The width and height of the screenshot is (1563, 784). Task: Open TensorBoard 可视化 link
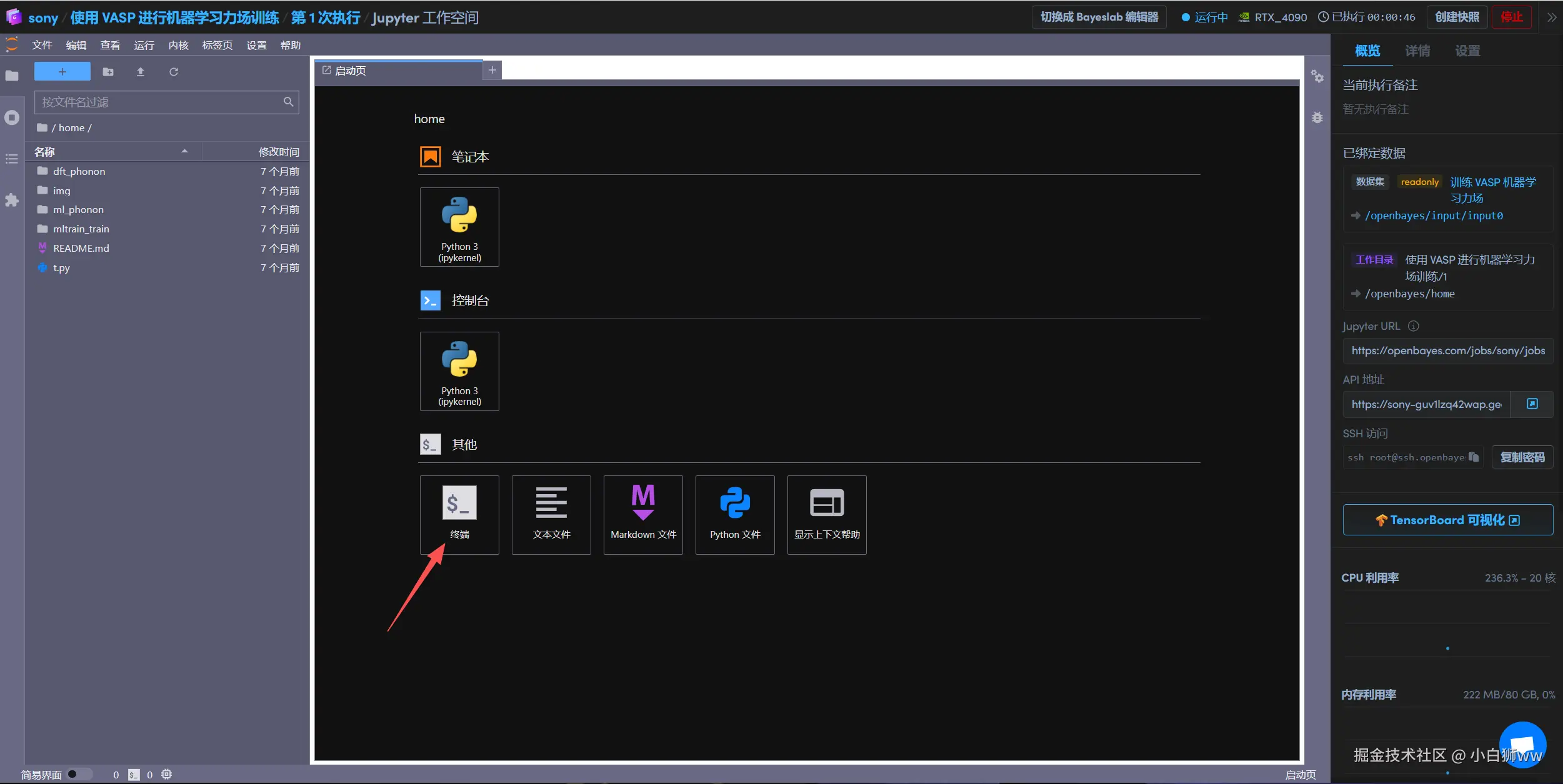[1447, 520]
